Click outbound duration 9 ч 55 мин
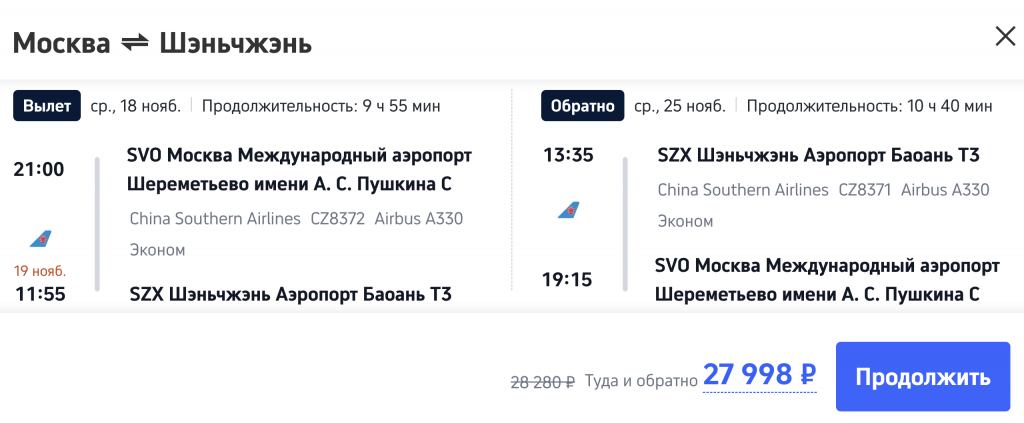This screenshot has height=423, width=1024. [x=321, y=106]
